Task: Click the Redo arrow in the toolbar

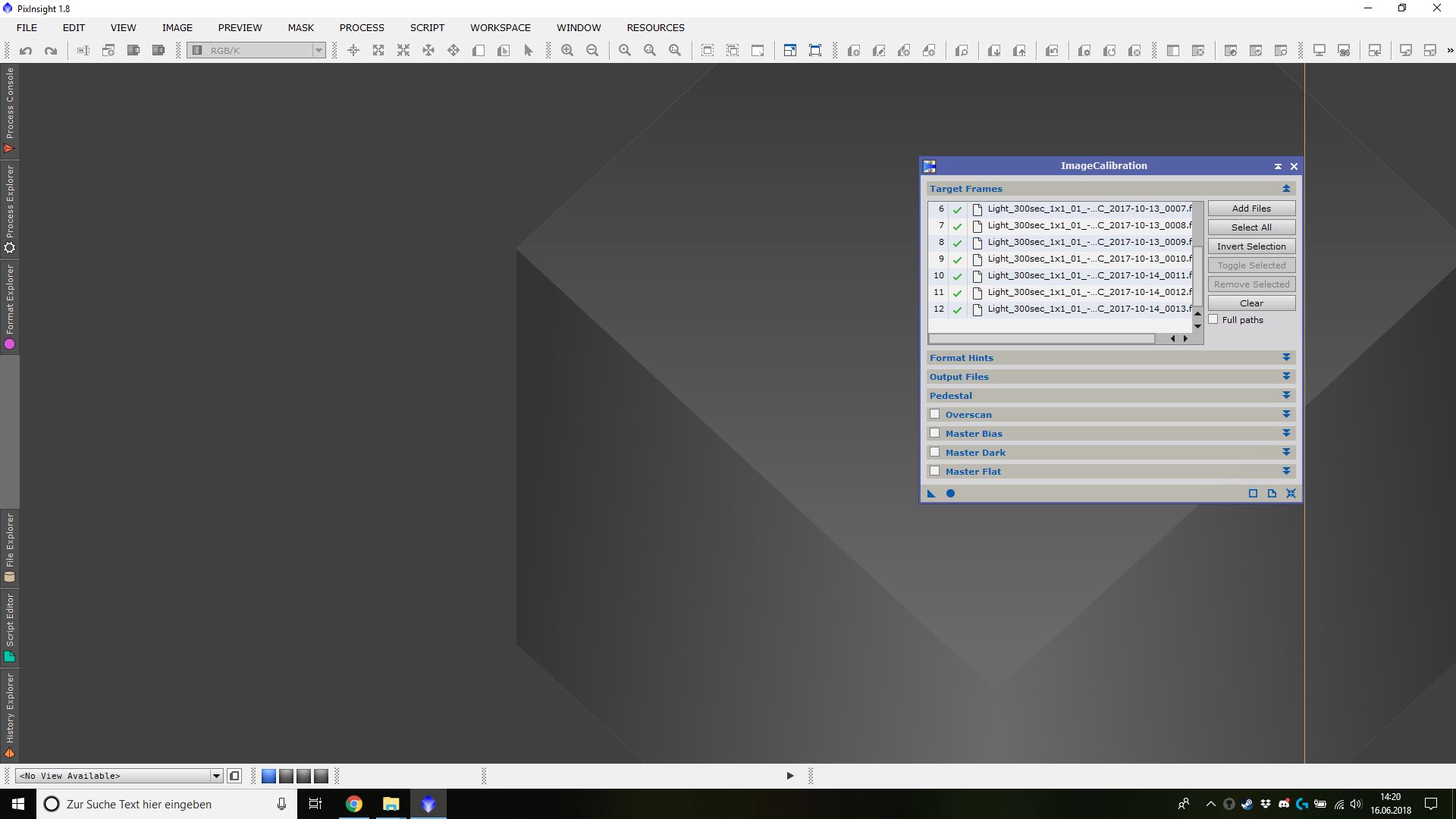Action: click(51, 51)
